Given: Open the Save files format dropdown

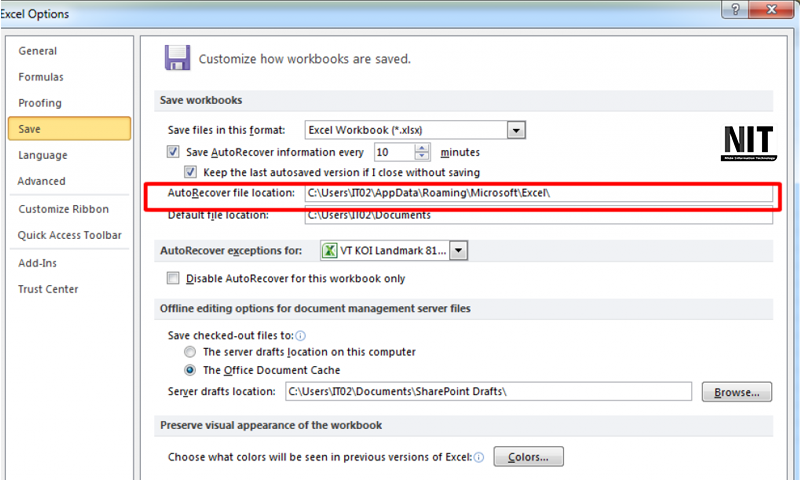Looking at the screenshot, I should 516,130.
